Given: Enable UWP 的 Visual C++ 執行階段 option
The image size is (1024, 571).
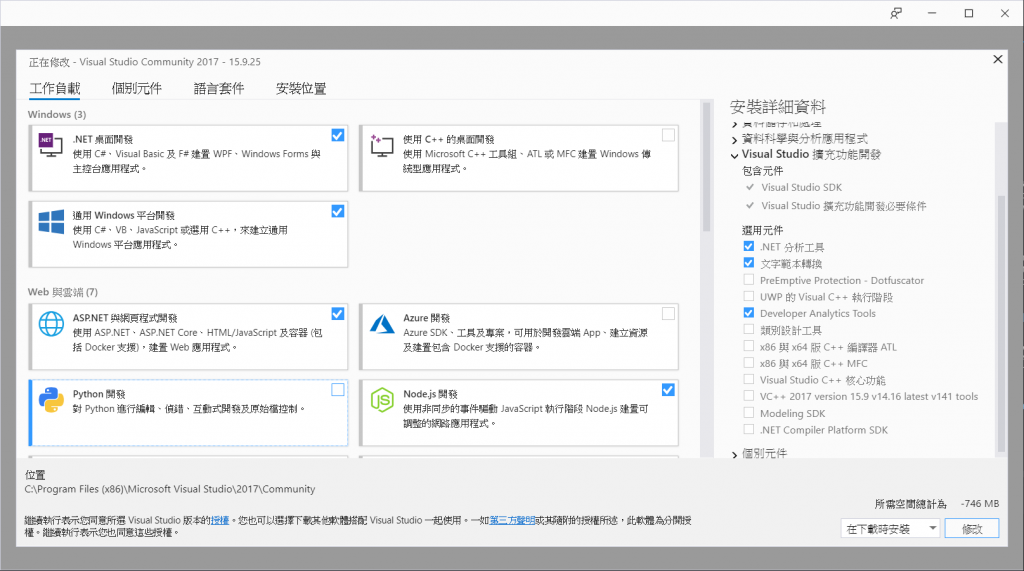Looking at the screenshot, I should (x=748, y=296).
